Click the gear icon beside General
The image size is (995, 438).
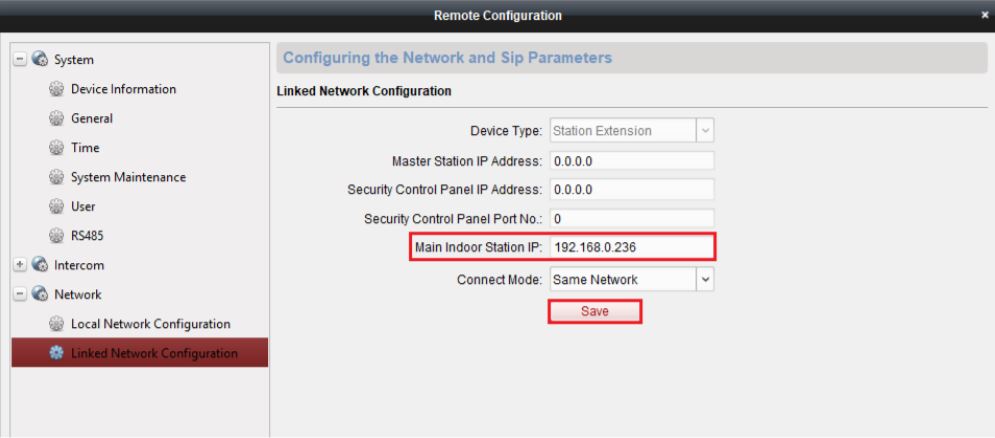point(57,119)
